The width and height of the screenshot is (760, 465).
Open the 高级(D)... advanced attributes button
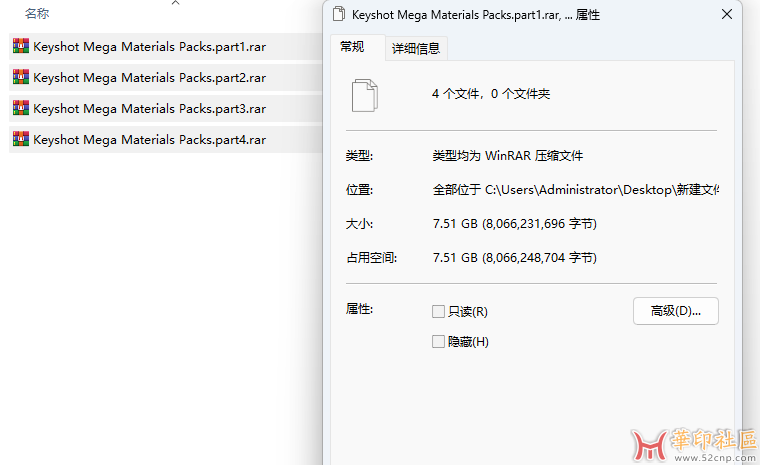(676, 311)
